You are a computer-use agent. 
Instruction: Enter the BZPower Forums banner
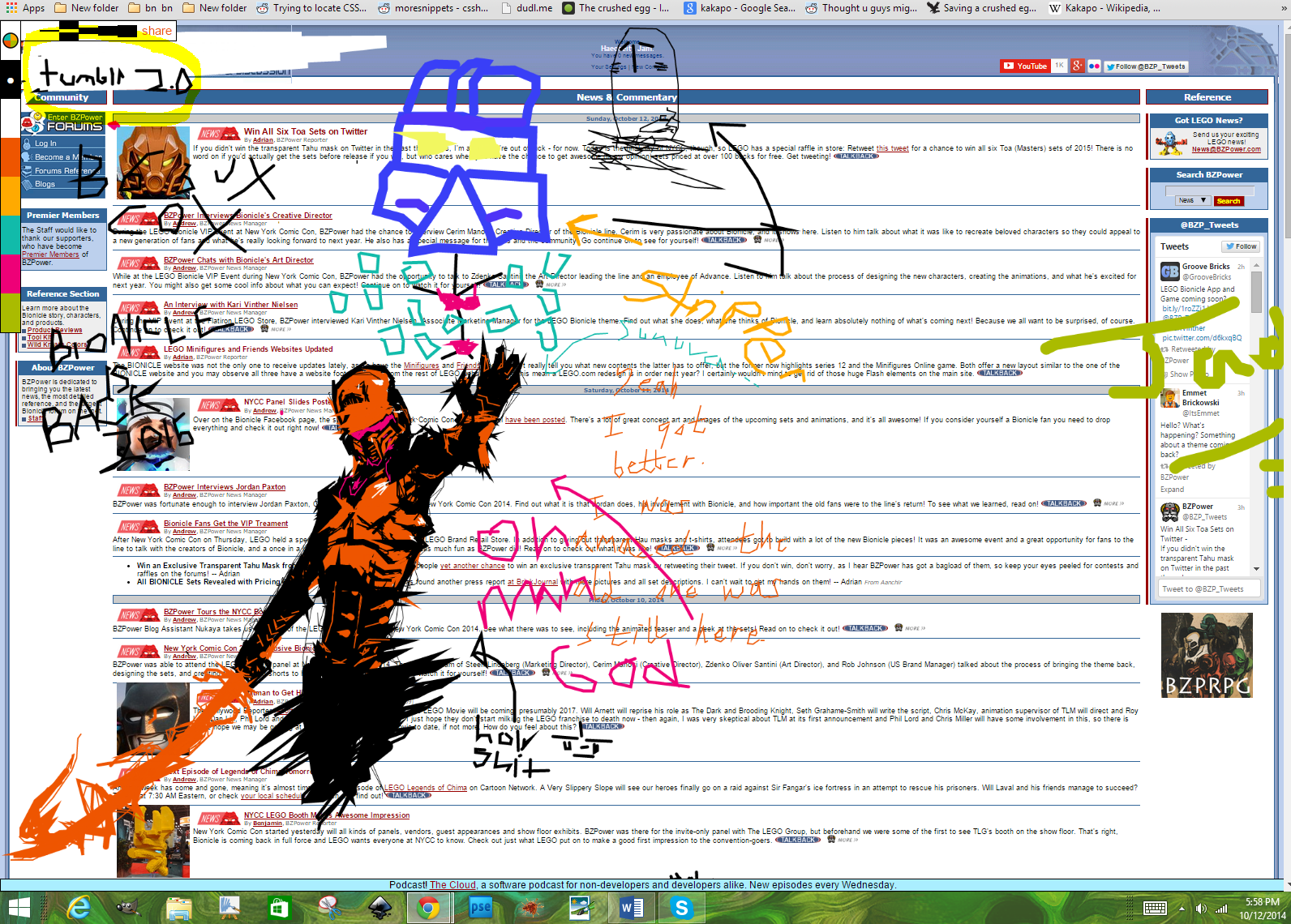[63, 123]
